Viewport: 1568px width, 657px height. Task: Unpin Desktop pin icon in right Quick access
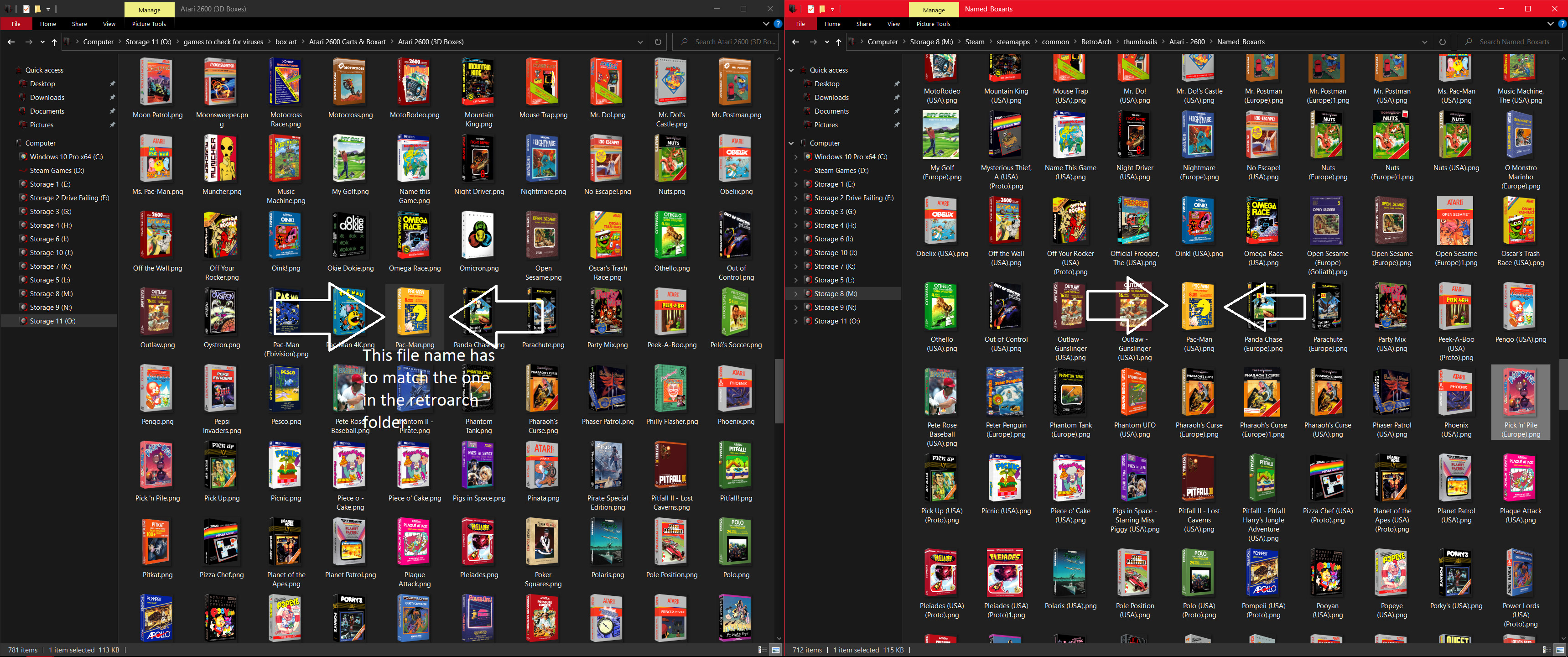coord(897,83)
